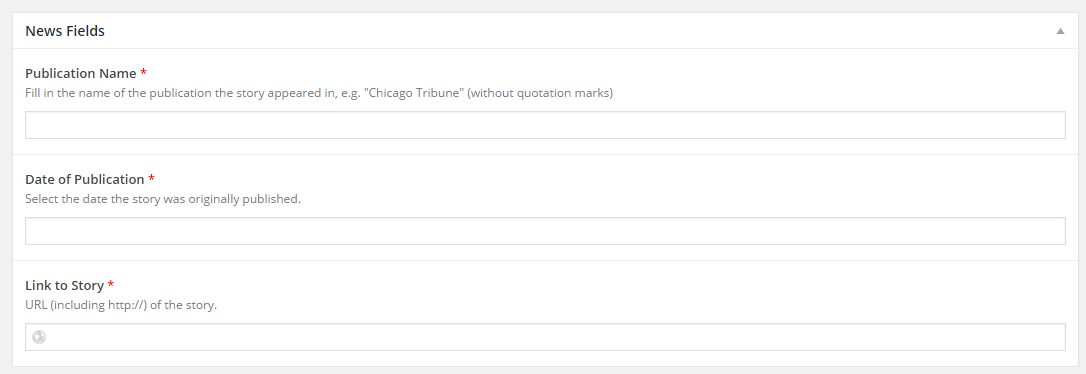Collapse the News Fields panel arrow
The height and width of the screenshot is (374, 1086).
(1060, 31)
